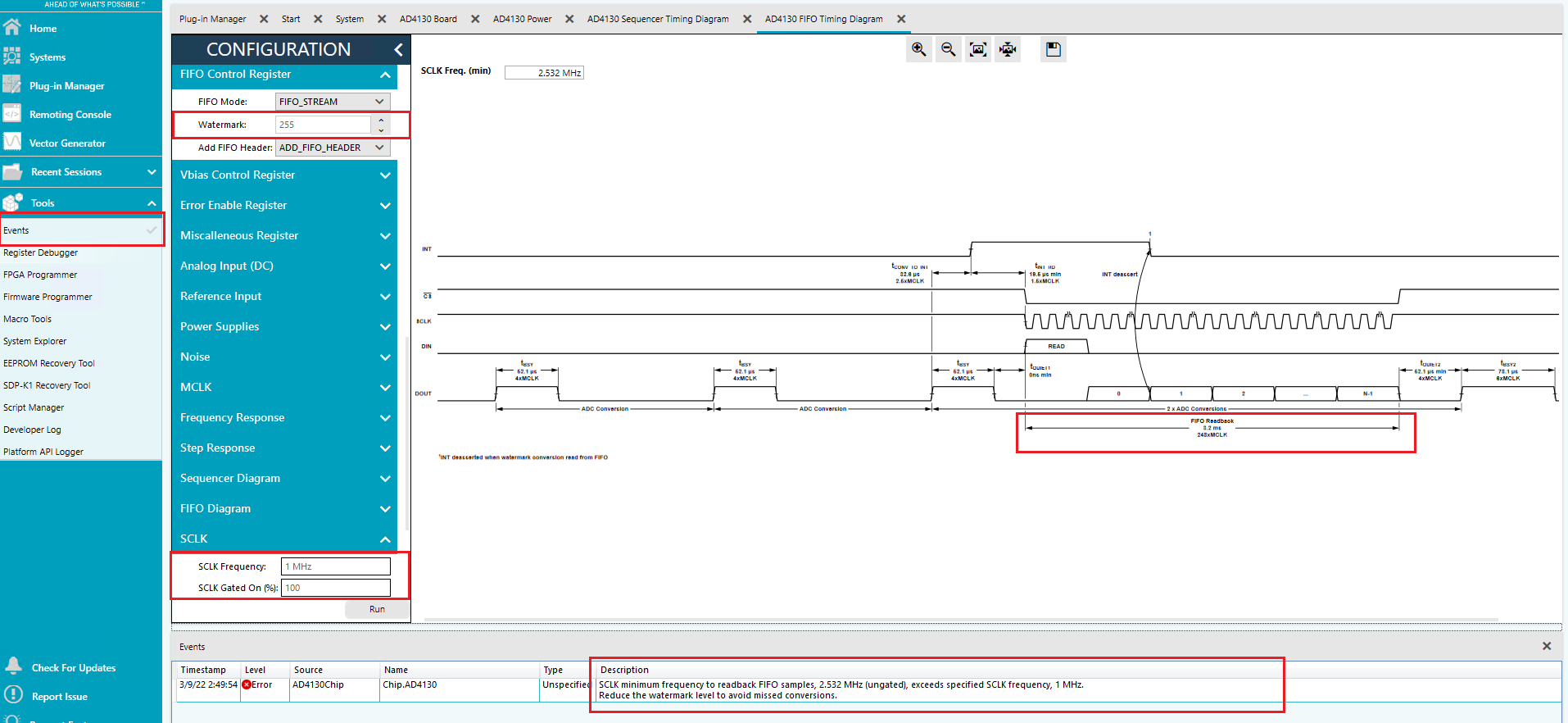Screen dimensions: 1568x723
Task: Expand the MCLK section
Action: click(x=385, y=388)
